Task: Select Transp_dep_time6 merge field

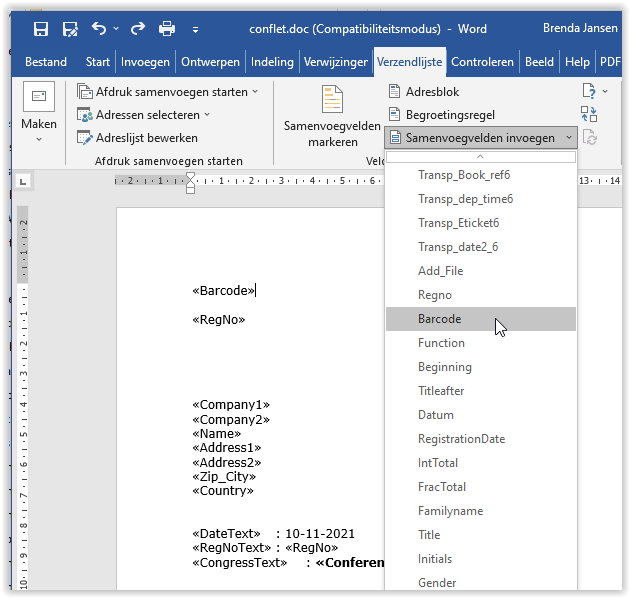Action: tap(481, 199)
